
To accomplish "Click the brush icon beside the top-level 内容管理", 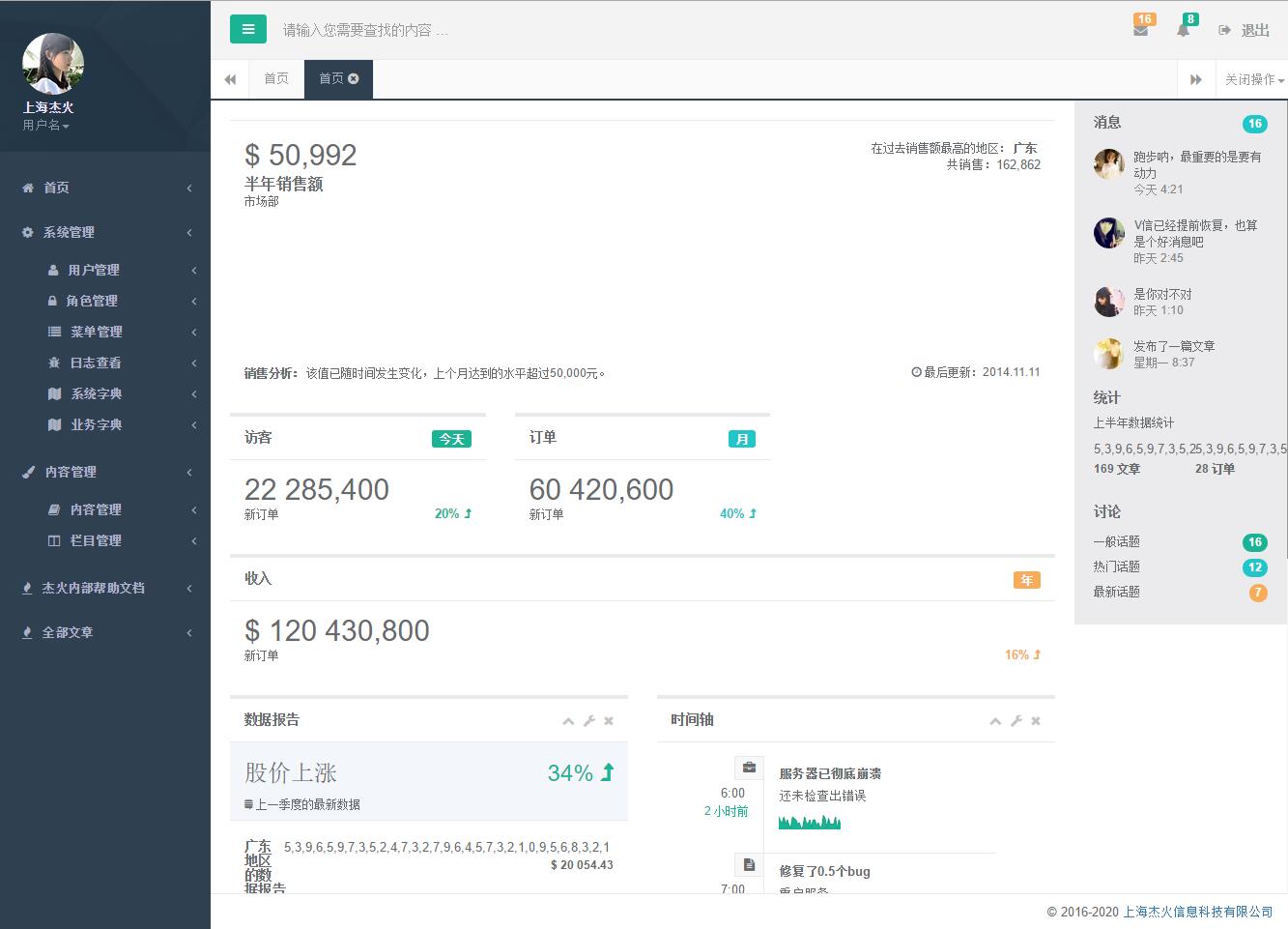I will (x=28, y=472).
